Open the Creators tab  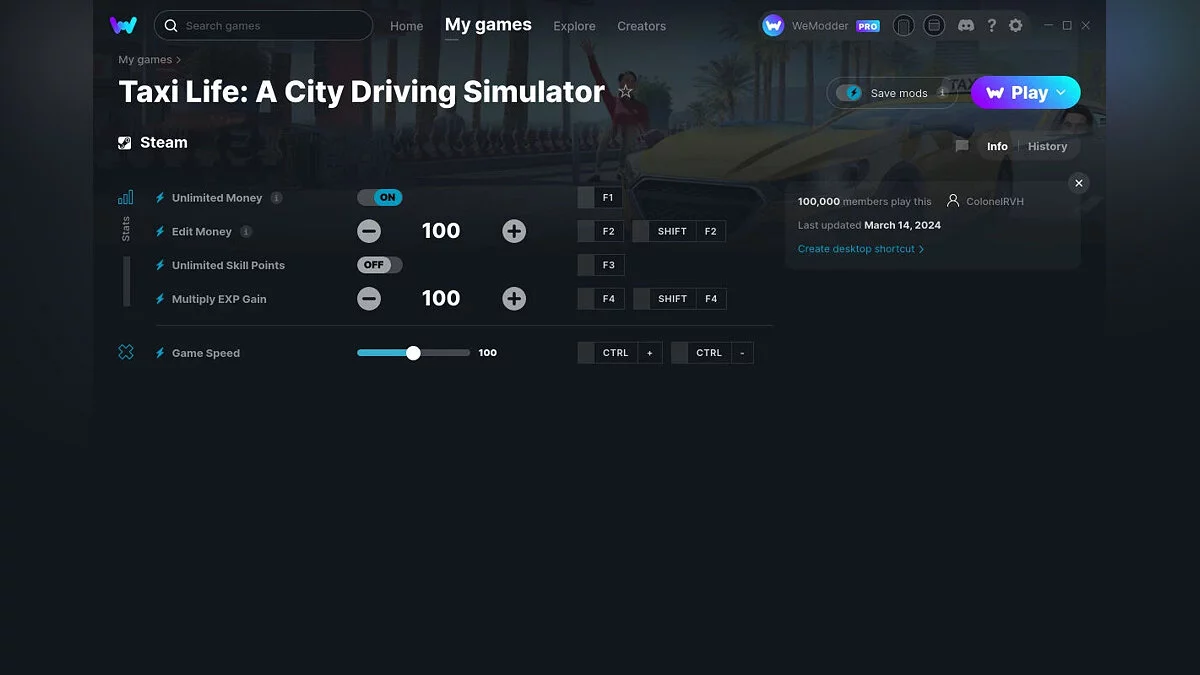click(641, 26)
